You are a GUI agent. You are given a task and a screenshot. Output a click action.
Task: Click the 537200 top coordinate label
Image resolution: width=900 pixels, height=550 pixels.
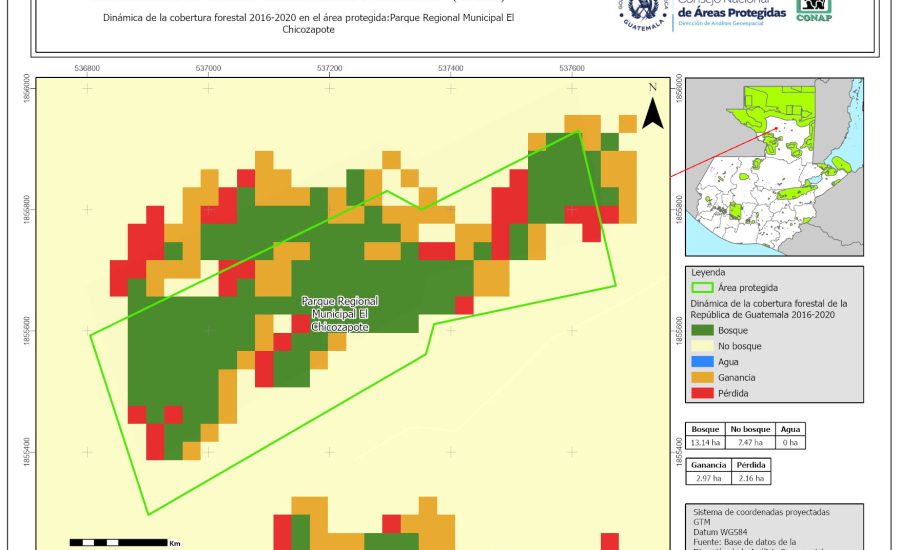pyautogui.click(x=329, y=68)
